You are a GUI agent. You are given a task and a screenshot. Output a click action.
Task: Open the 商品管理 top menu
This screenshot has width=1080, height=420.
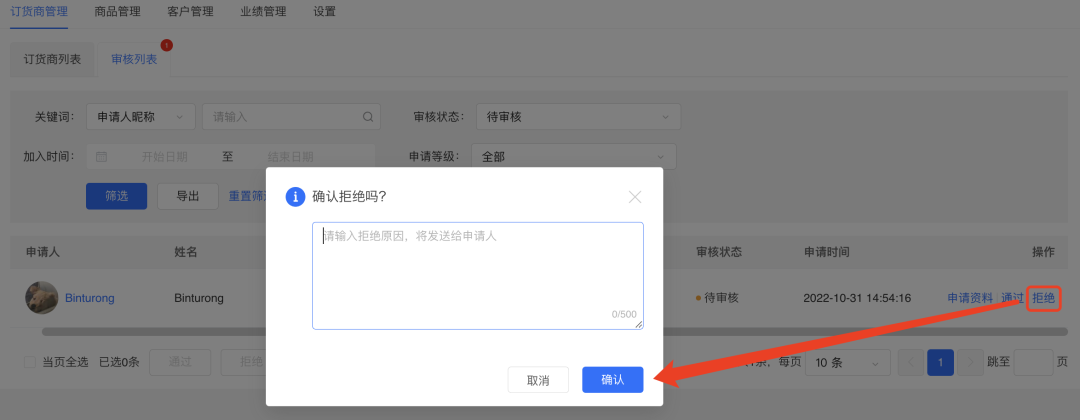coord(117,11)
